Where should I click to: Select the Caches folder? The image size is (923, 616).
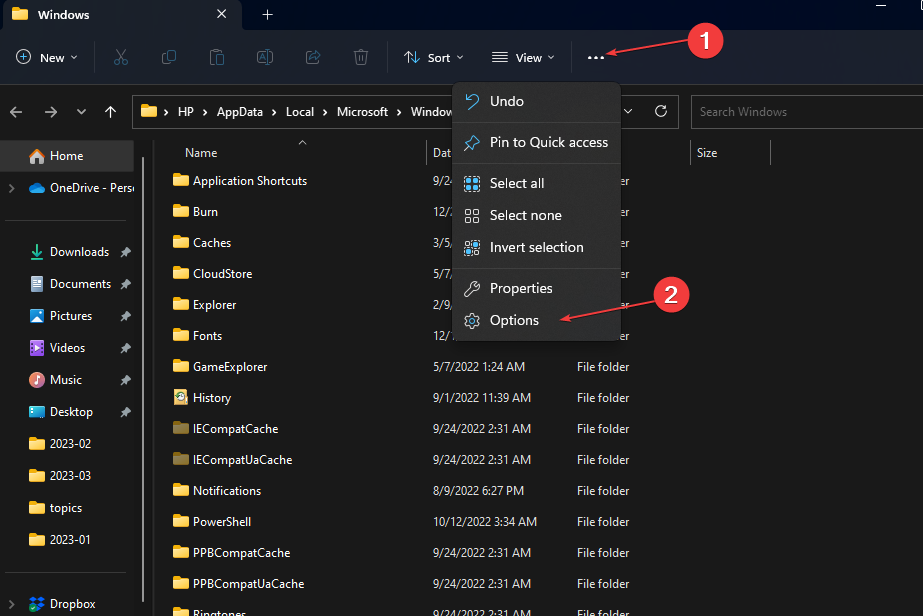click(211, 243)
